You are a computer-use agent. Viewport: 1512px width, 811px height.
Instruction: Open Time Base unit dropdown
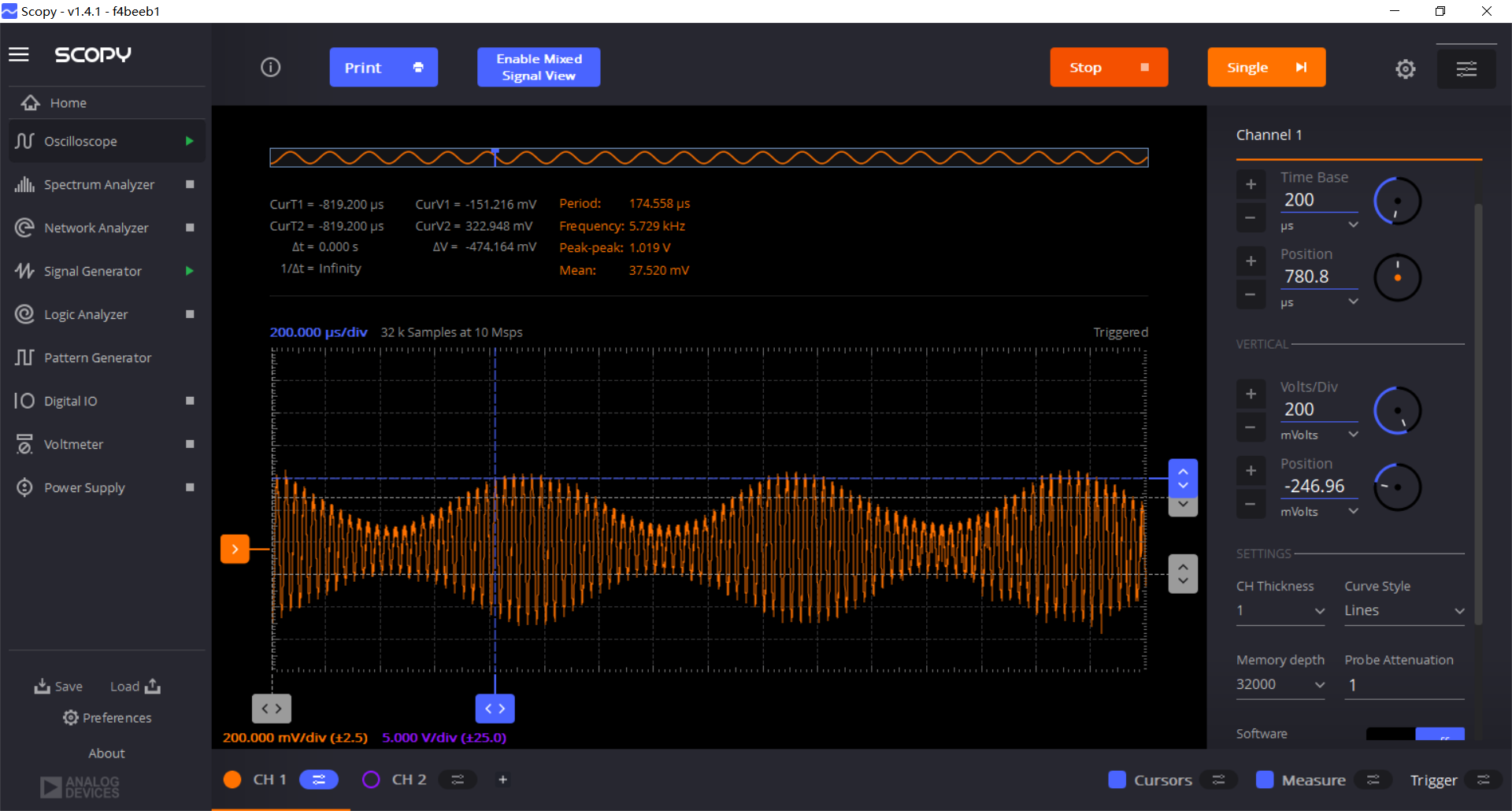coord(1319,226)
